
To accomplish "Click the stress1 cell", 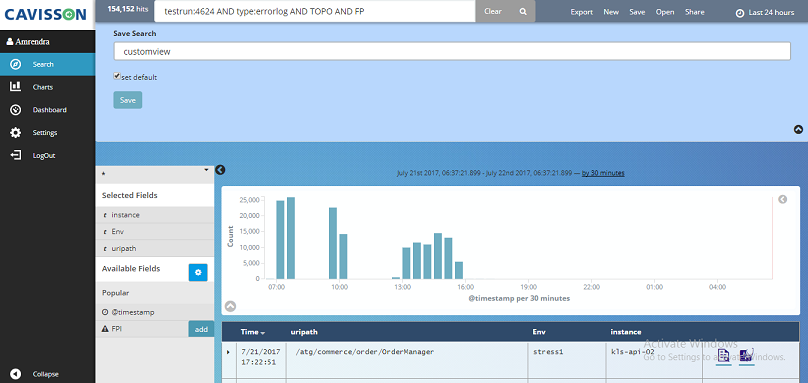I will pos(548,352).
